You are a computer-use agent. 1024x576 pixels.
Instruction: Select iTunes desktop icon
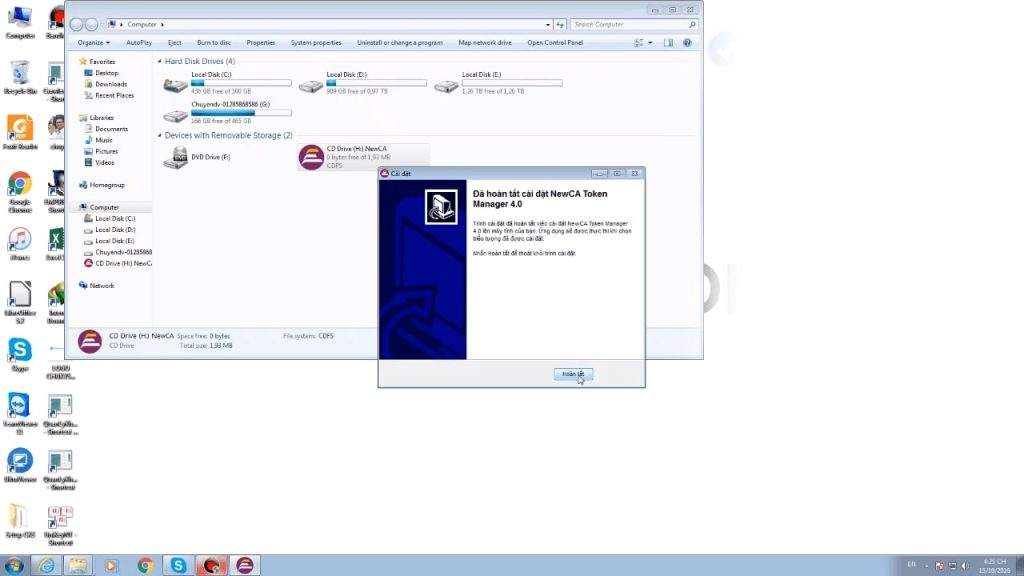click(x=20, y=244)
